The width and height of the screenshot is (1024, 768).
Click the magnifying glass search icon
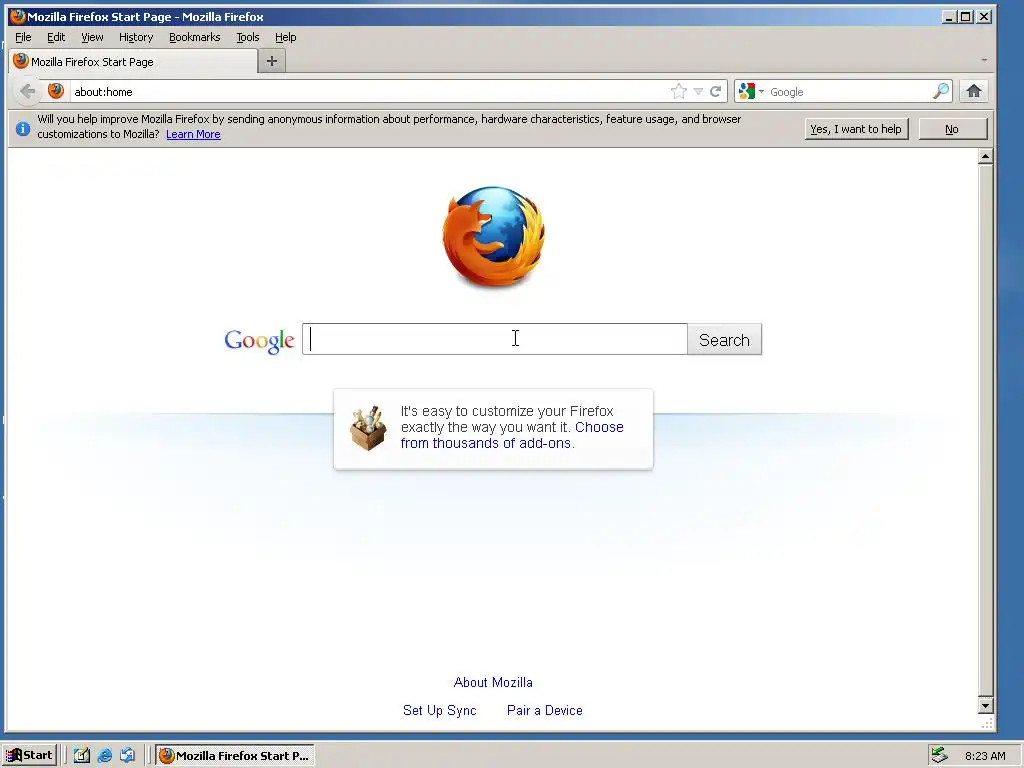click(x=941, y=91)
